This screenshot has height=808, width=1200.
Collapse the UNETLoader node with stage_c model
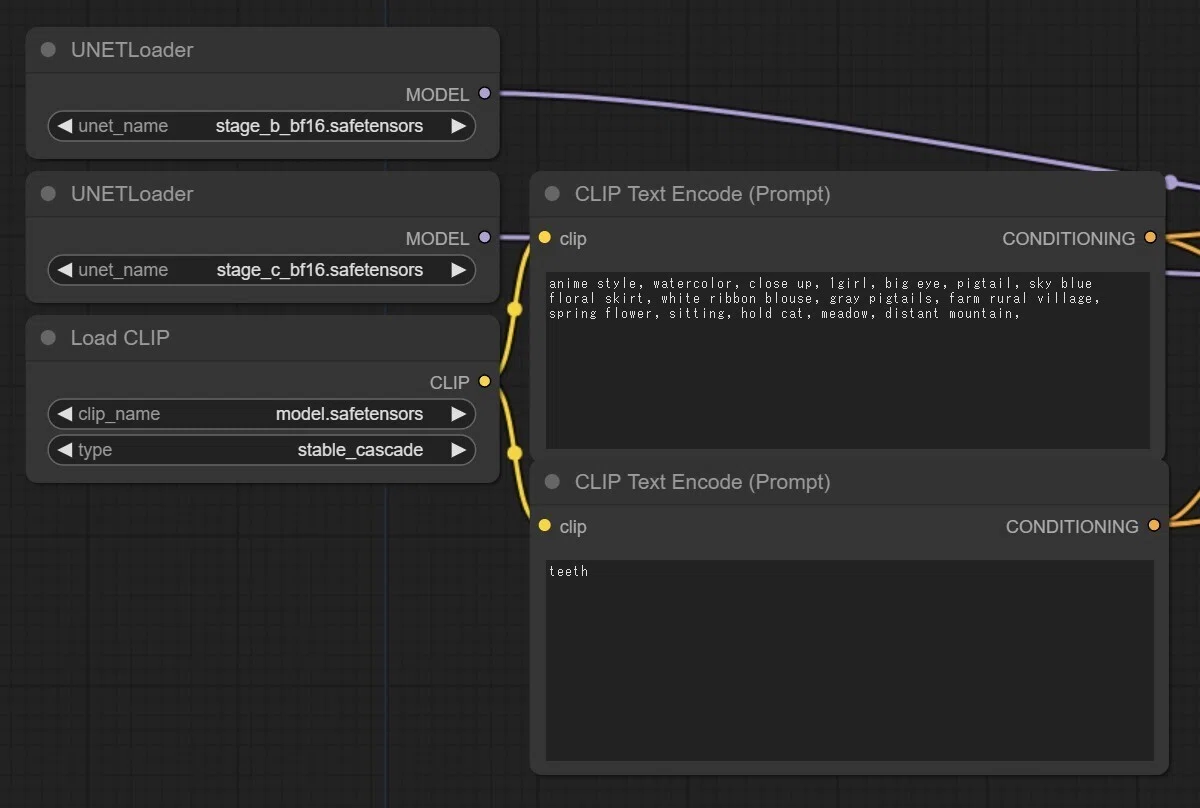[x=48, y=194]
